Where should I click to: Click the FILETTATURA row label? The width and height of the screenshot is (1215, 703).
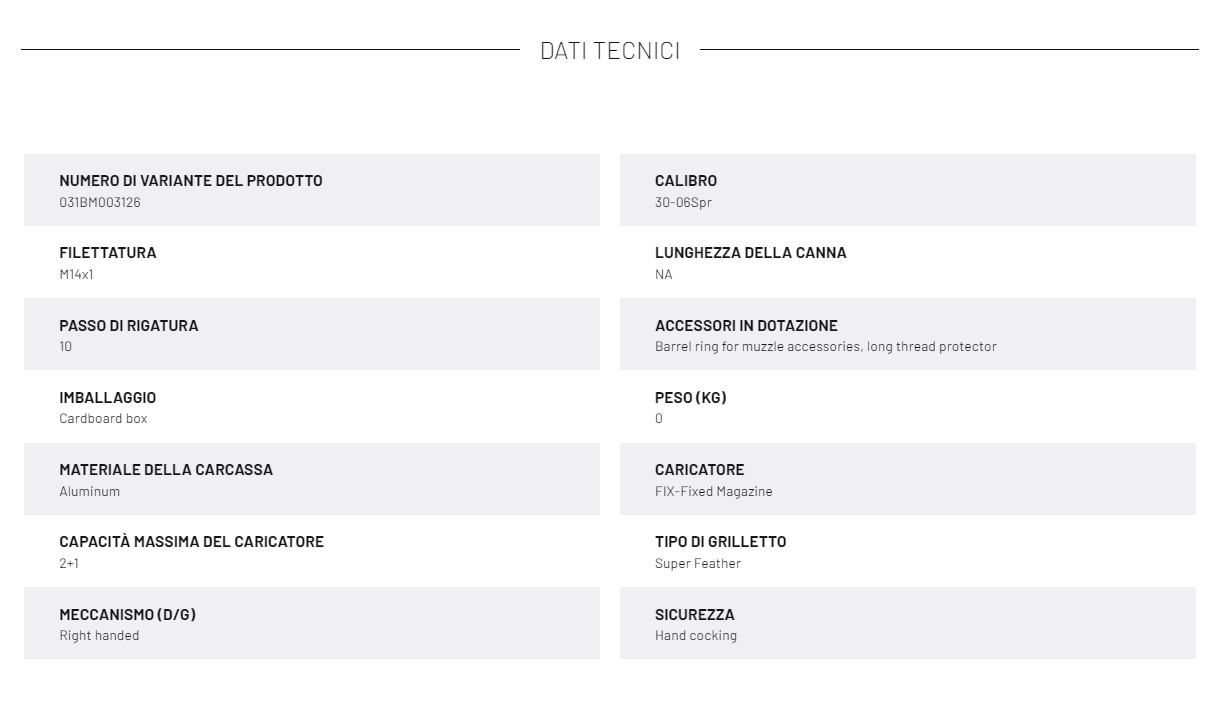[x=108, y=253]
